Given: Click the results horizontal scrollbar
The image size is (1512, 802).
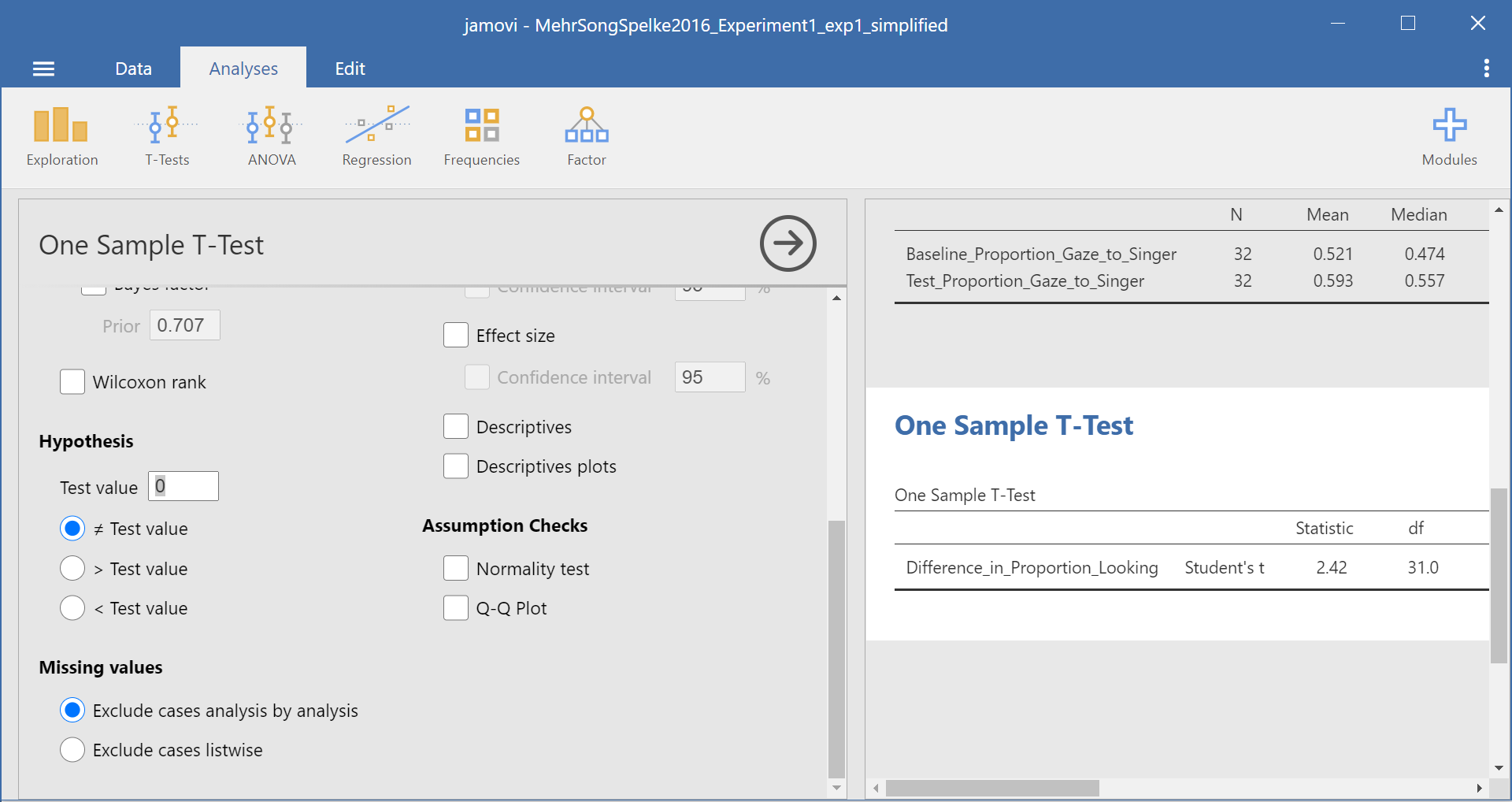Looking at the screenshot, I should click(x=992, y=788).
